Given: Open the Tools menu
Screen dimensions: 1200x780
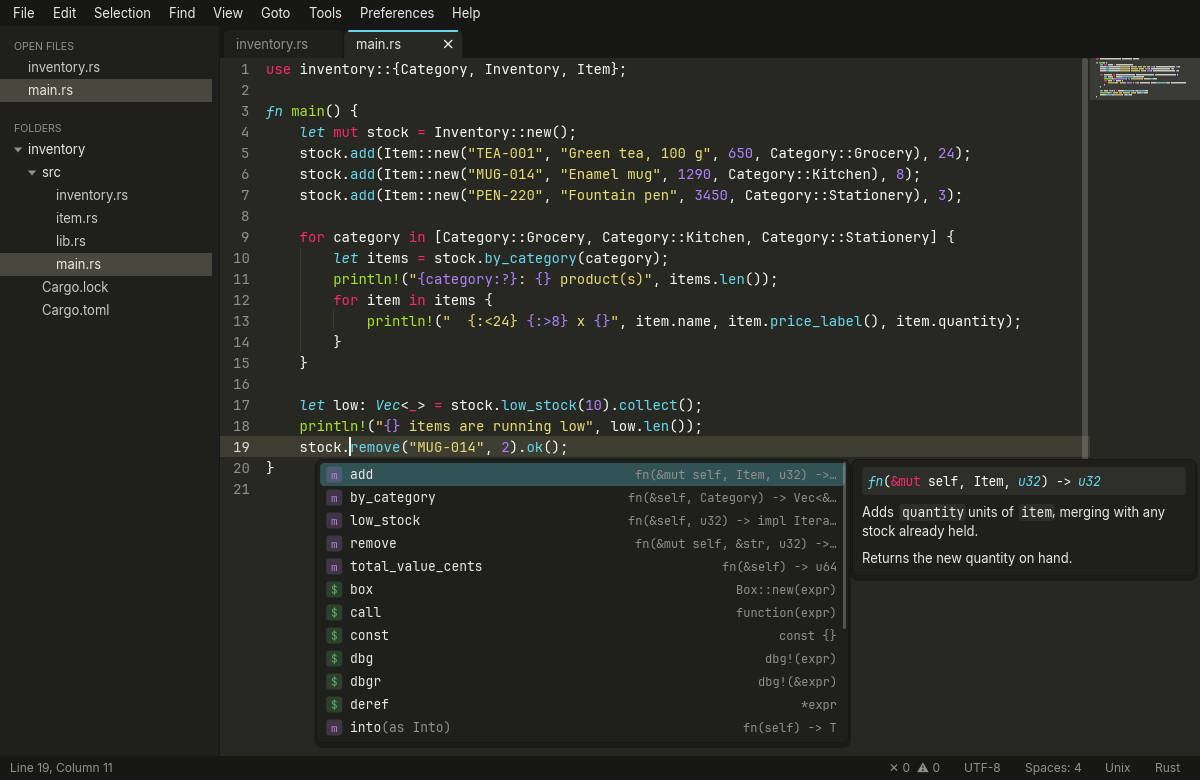Looking at the screenshot, I should (325, 13).
